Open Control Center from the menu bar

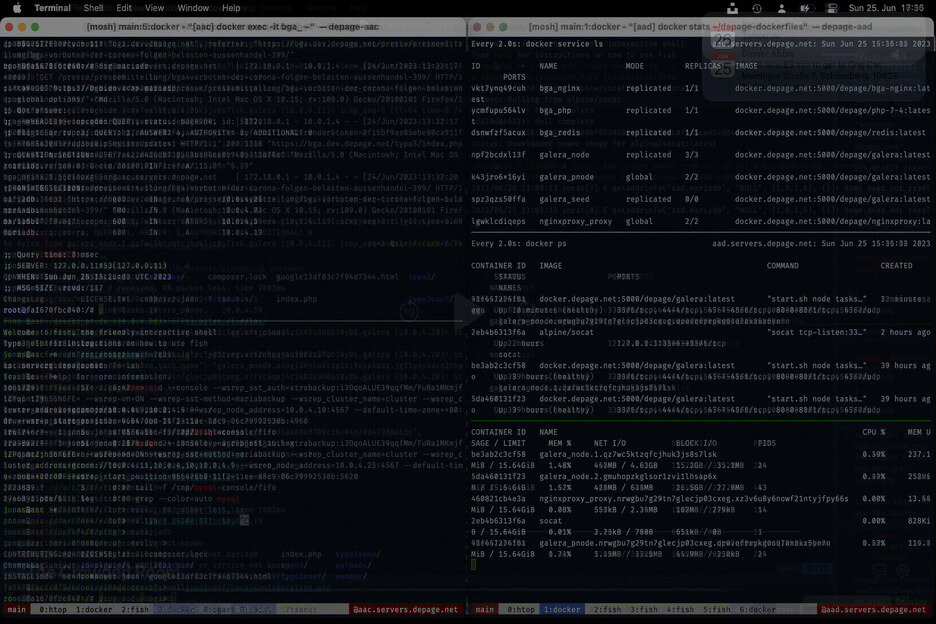[832, 8]
